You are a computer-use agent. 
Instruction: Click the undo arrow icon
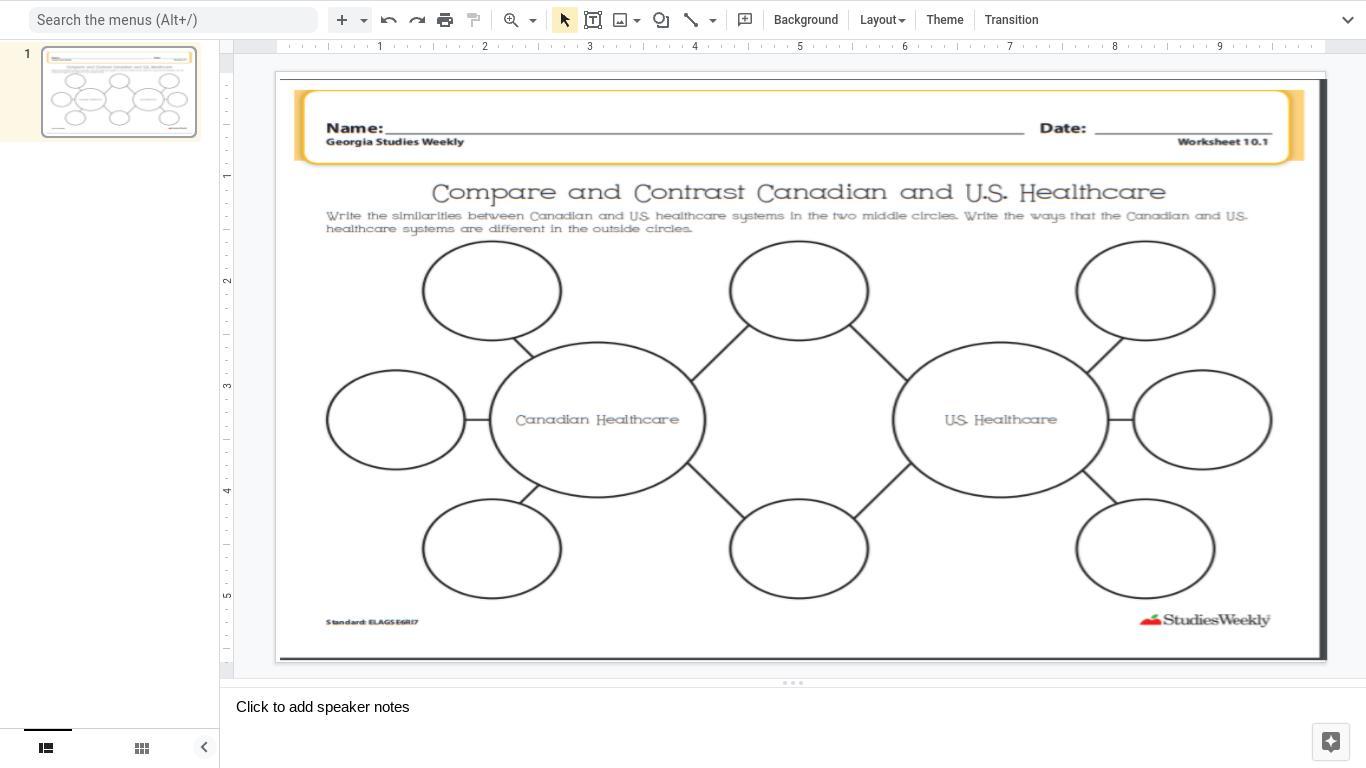tap(389, 20)
